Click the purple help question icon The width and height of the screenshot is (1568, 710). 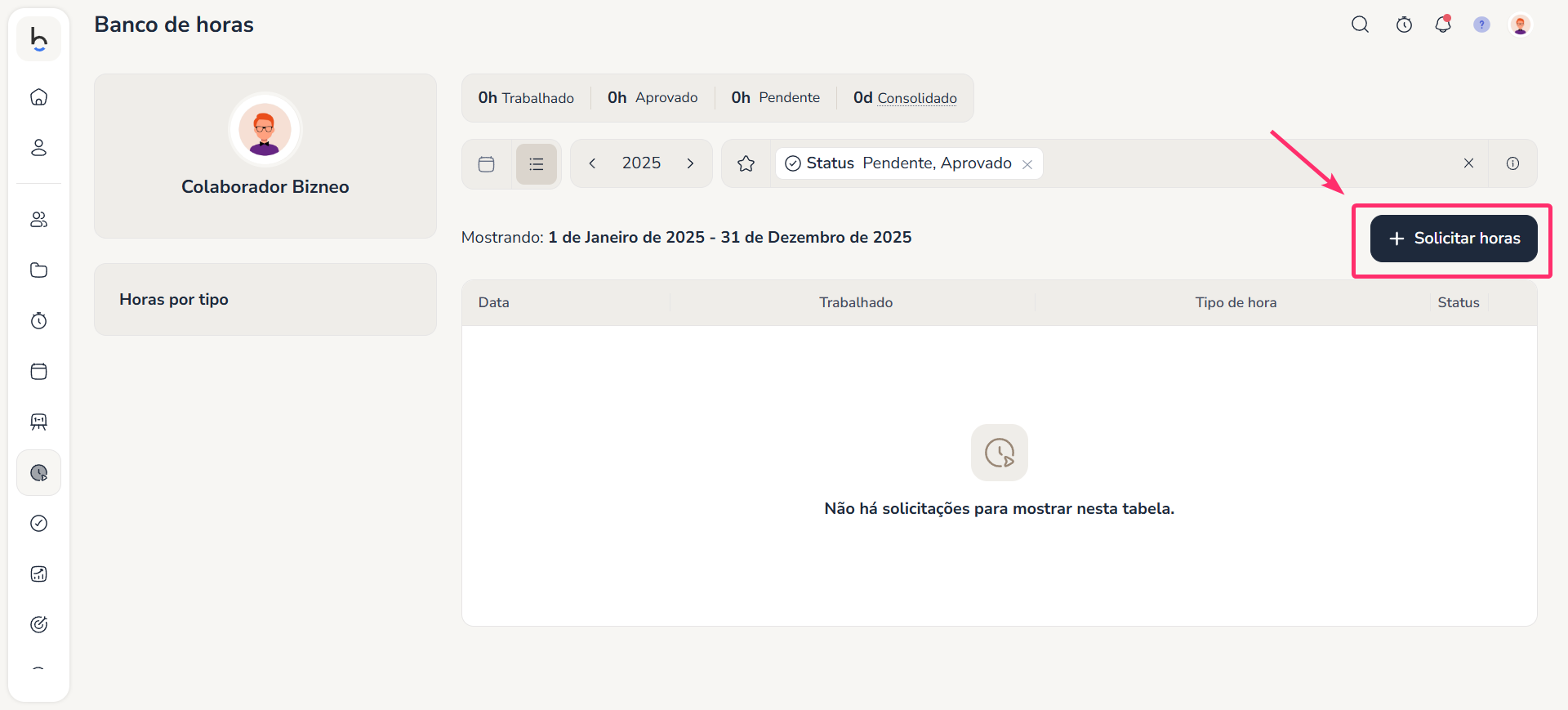click(1481, 25)
